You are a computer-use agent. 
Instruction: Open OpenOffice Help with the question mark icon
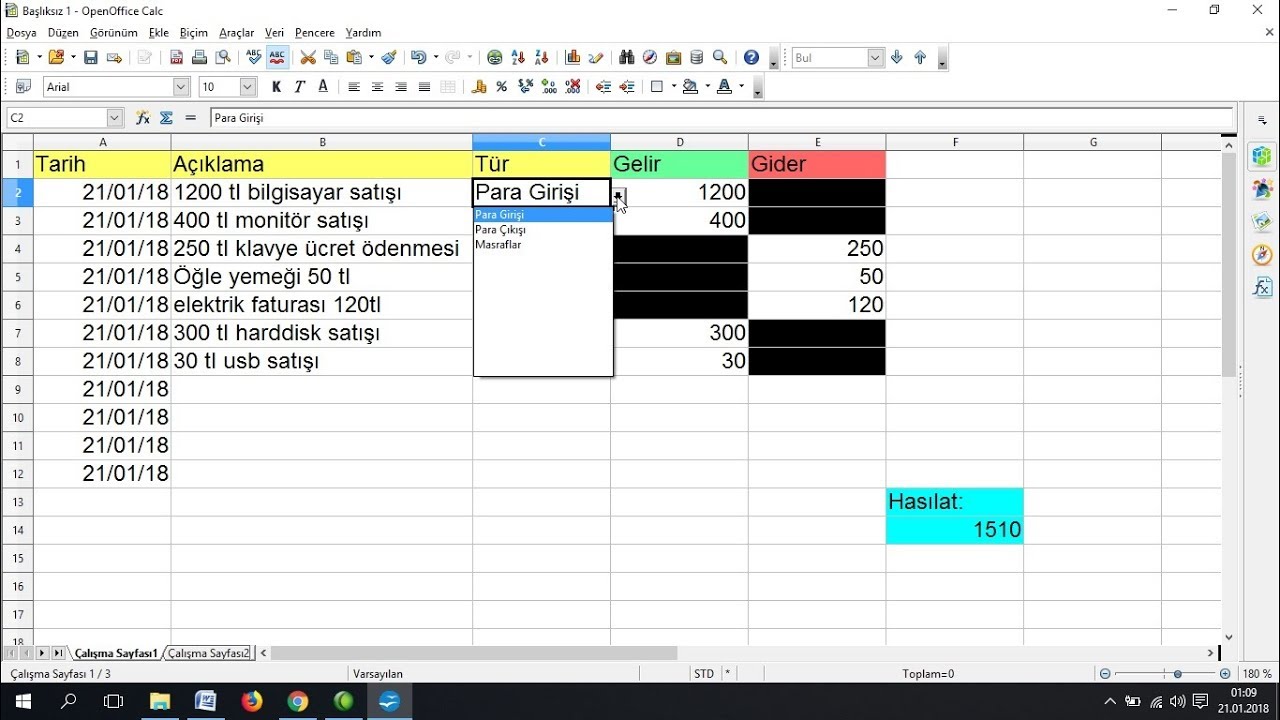pyautogui.click(x=751, y=58)
